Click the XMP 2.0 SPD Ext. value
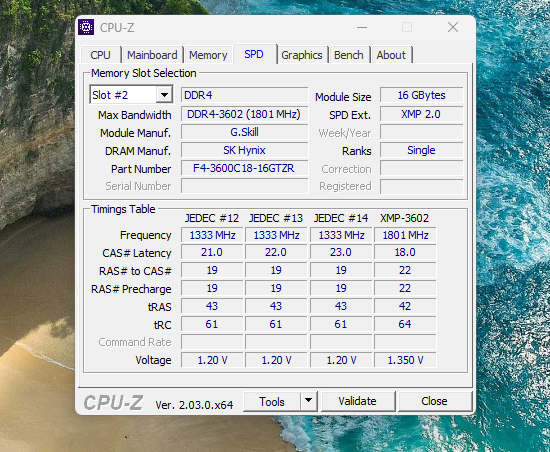 point(421,114)
